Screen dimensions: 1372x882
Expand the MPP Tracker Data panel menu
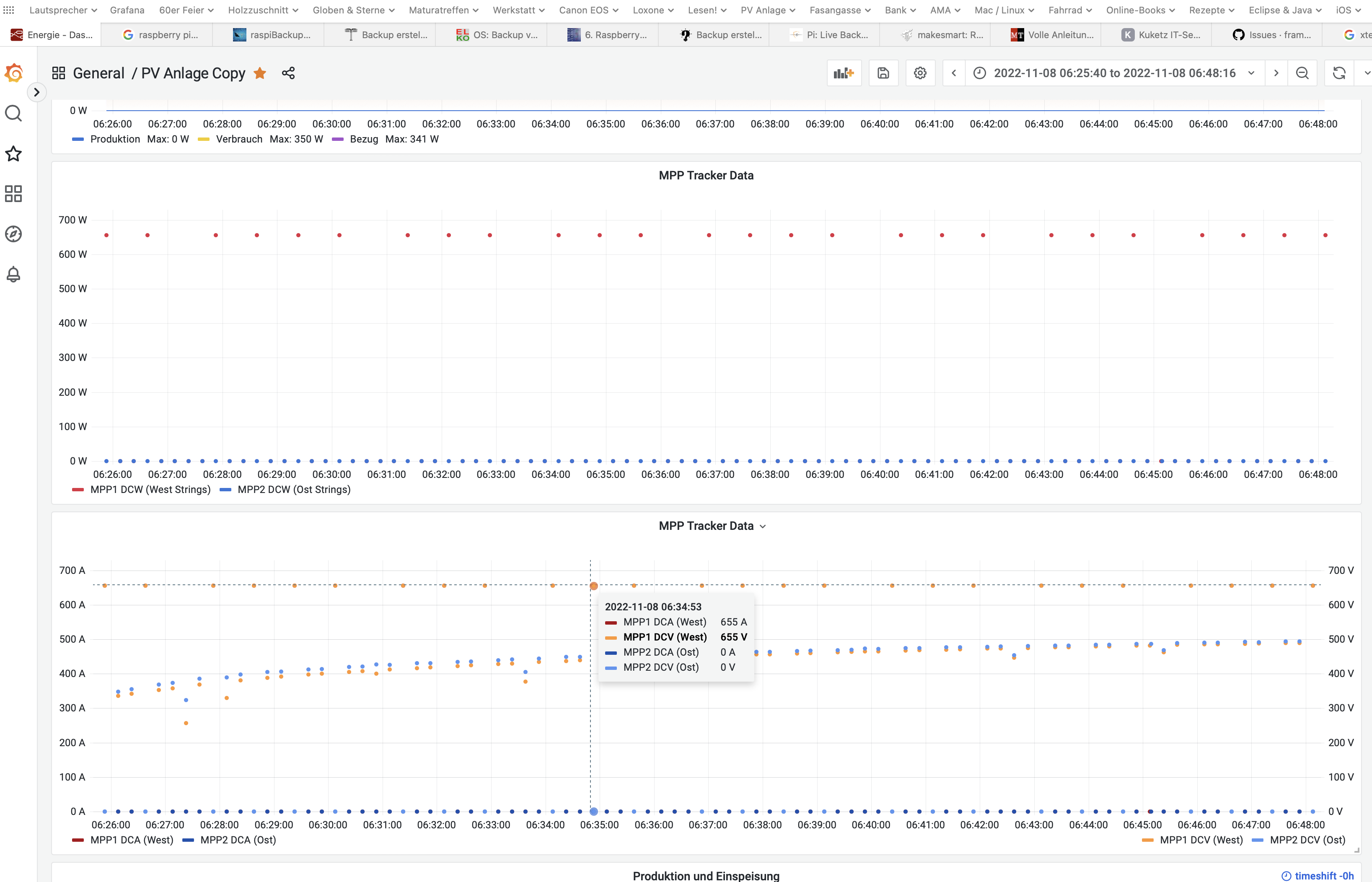(763, 527)
